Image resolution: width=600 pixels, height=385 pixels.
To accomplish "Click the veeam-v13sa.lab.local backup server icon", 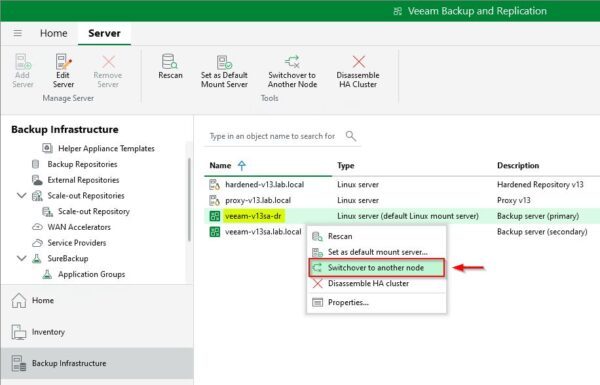I will [x=214, y=232].
